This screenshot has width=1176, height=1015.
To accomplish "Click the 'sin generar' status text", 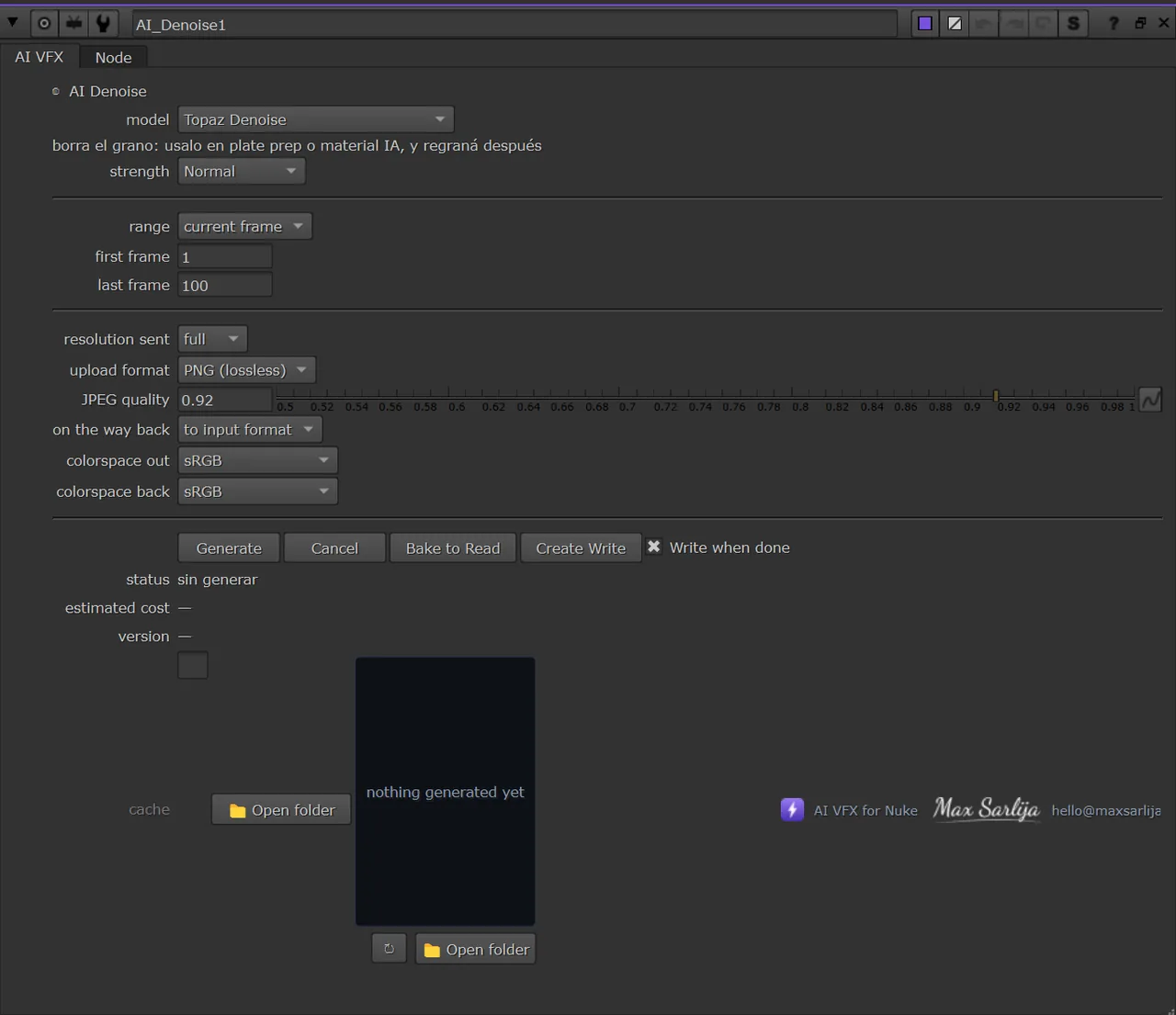I will (218, 580).
